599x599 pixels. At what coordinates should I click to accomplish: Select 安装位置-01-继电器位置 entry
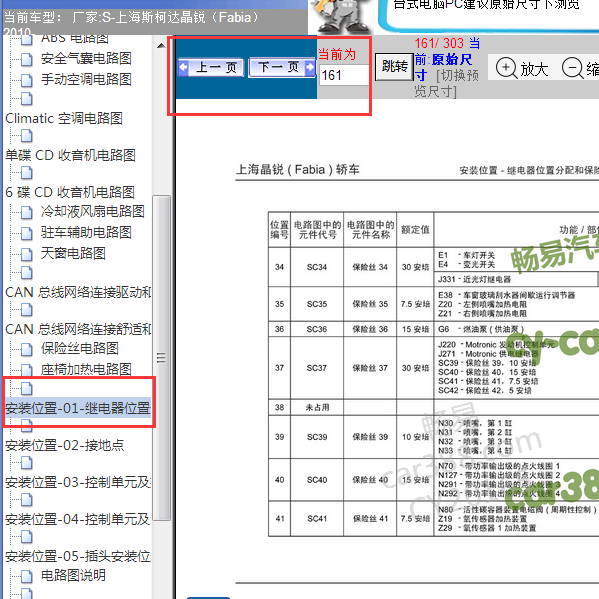[x=78, y=408]
